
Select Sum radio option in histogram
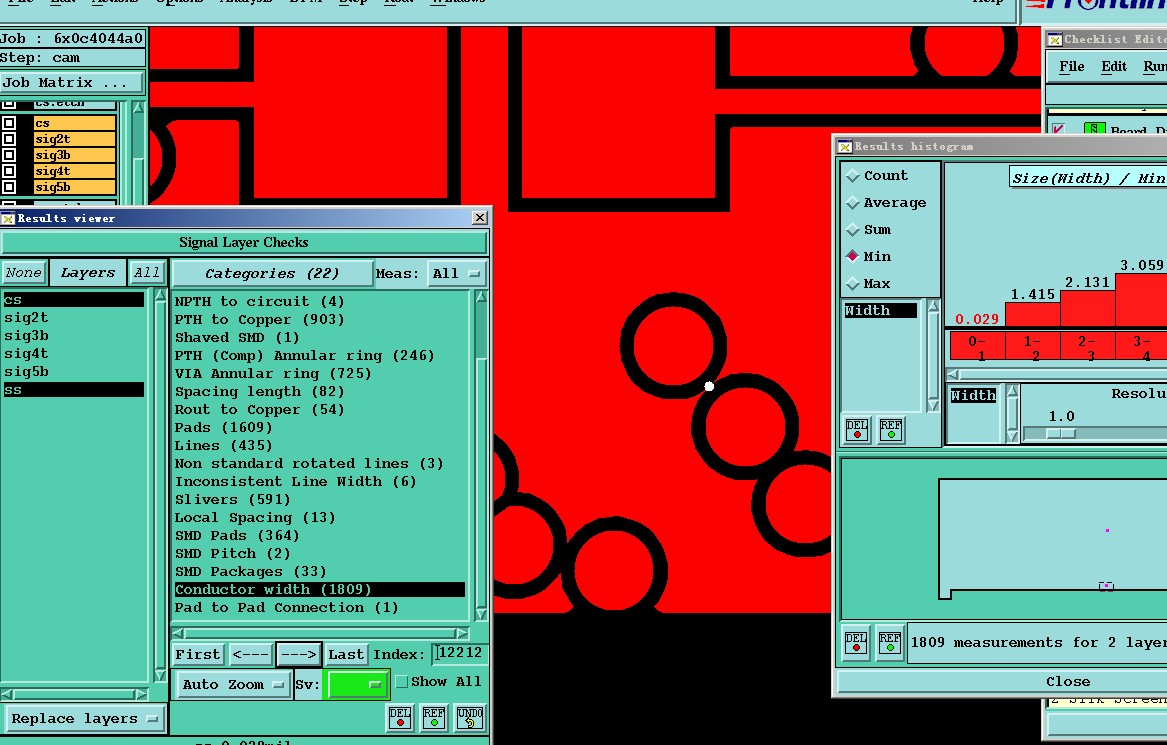pos(853,229)
